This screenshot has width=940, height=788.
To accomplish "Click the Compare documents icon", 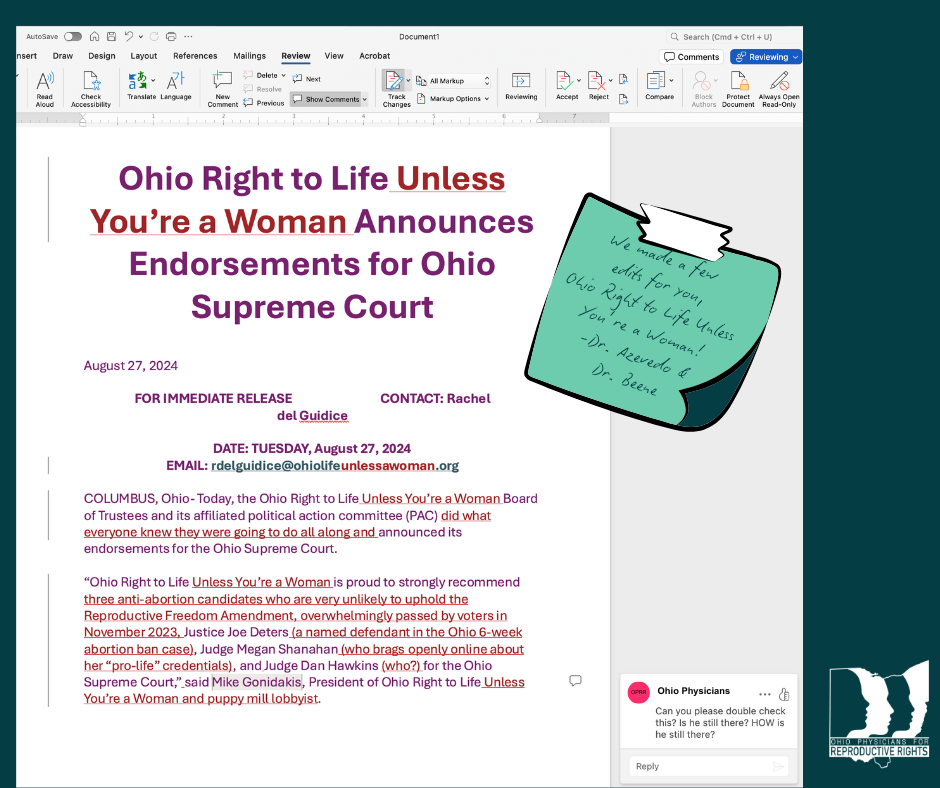I will click(656, 80).
